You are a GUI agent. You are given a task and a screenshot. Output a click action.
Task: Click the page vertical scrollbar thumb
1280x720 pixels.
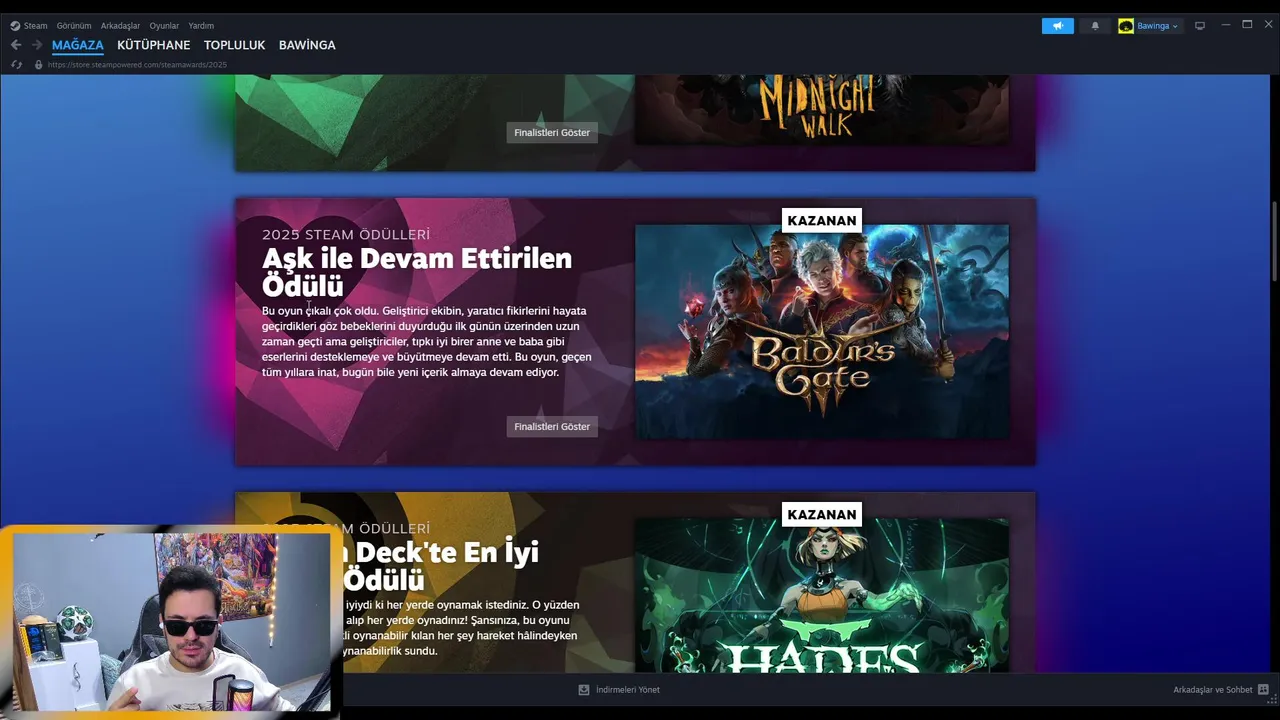point(1274,241)
